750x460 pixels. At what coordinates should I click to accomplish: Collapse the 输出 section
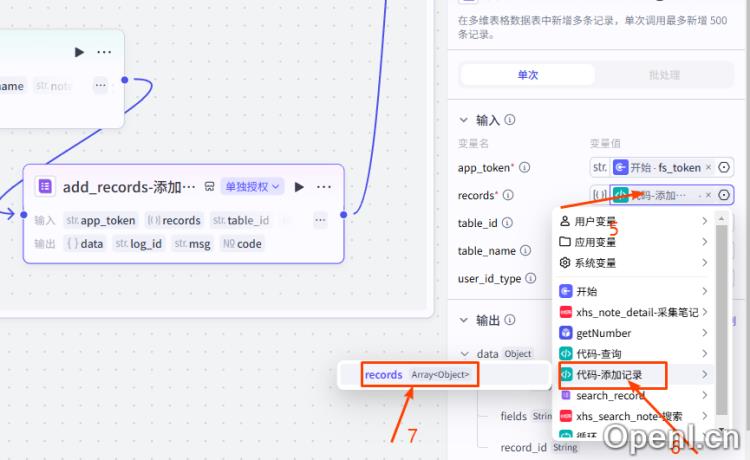(463, 320)
